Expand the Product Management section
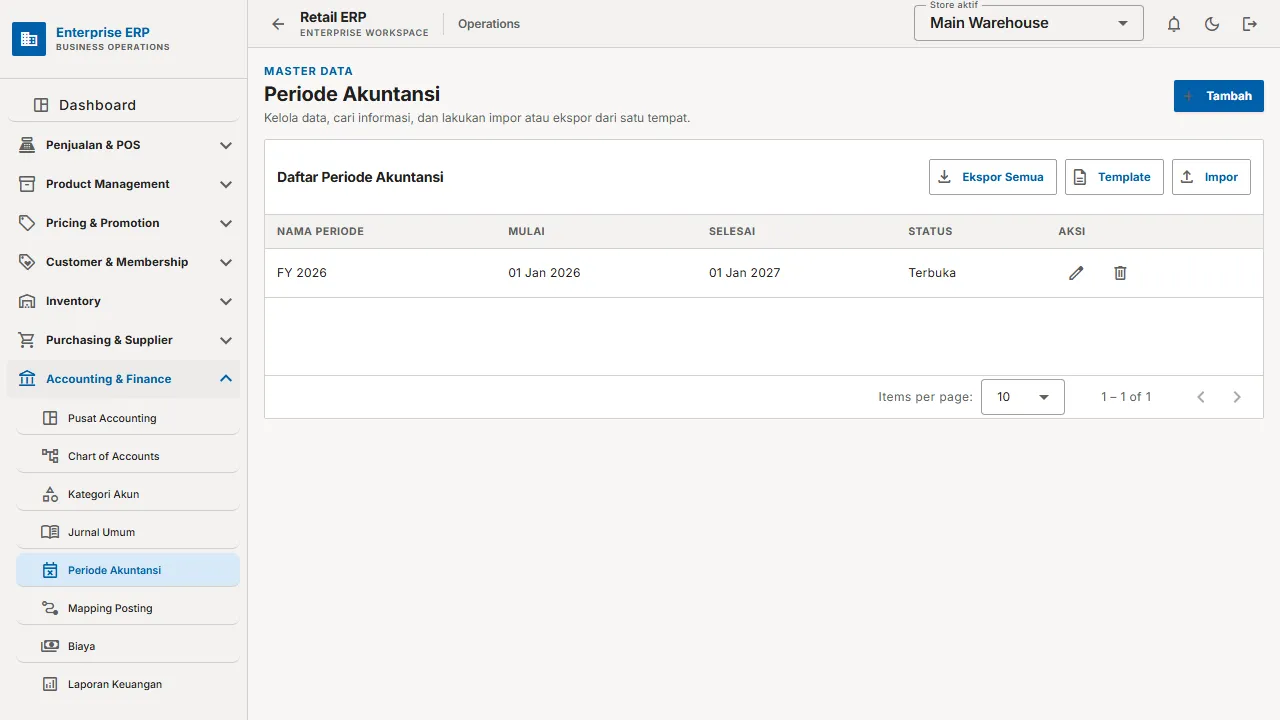Image resolution: width=1280 pixels, height=720 pixels. (124, 184)
